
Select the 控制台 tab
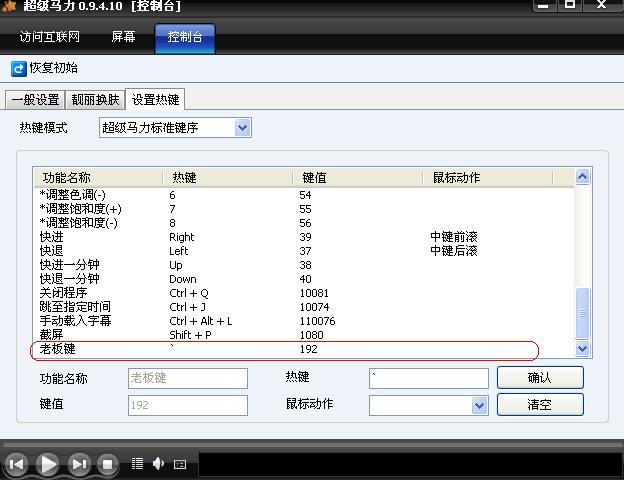(185, 38)
